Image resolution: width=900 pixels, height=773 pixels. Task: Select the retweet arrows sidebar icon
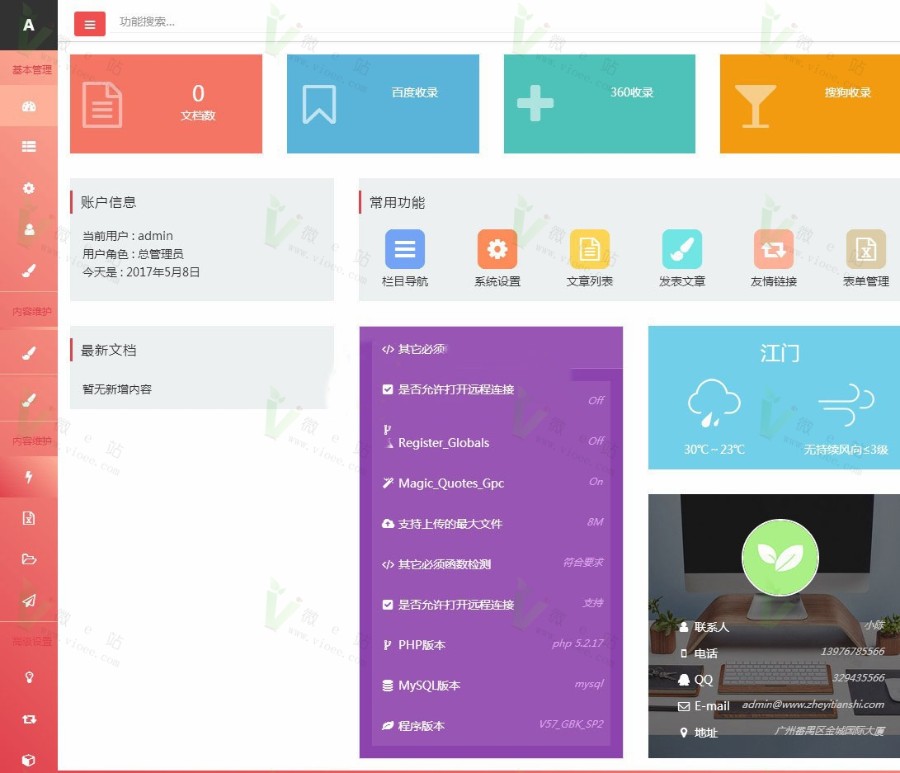click(x=29, y=718)
